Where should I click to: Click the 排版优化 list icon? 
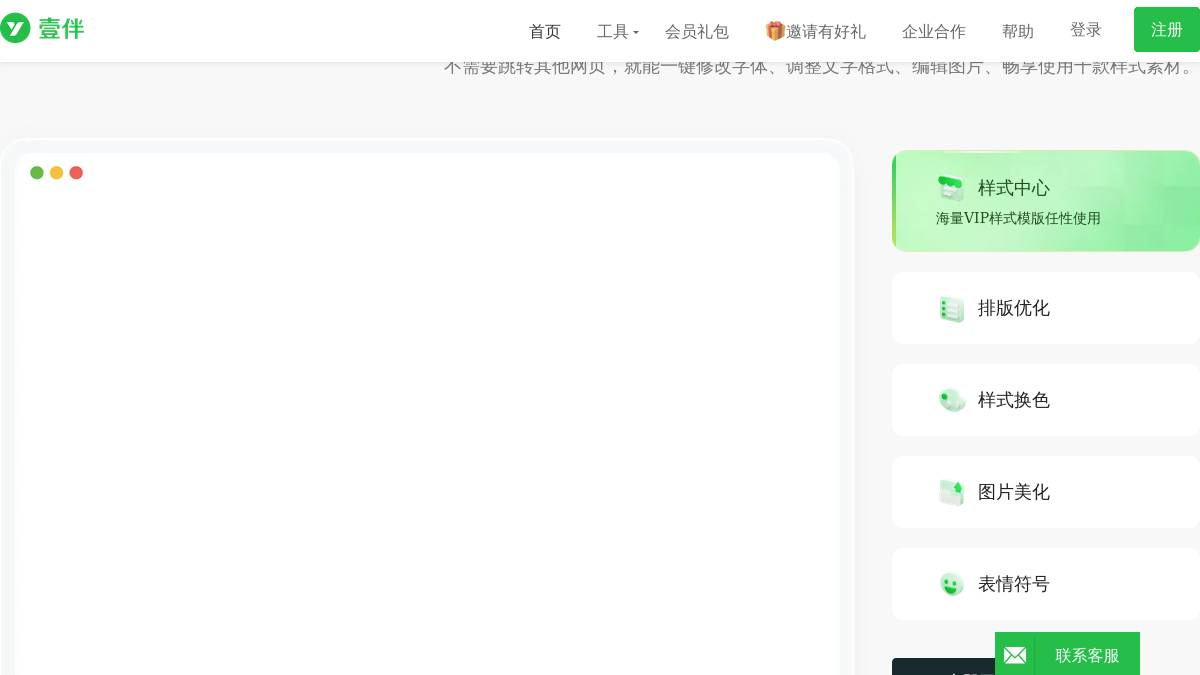coord(951,309)
